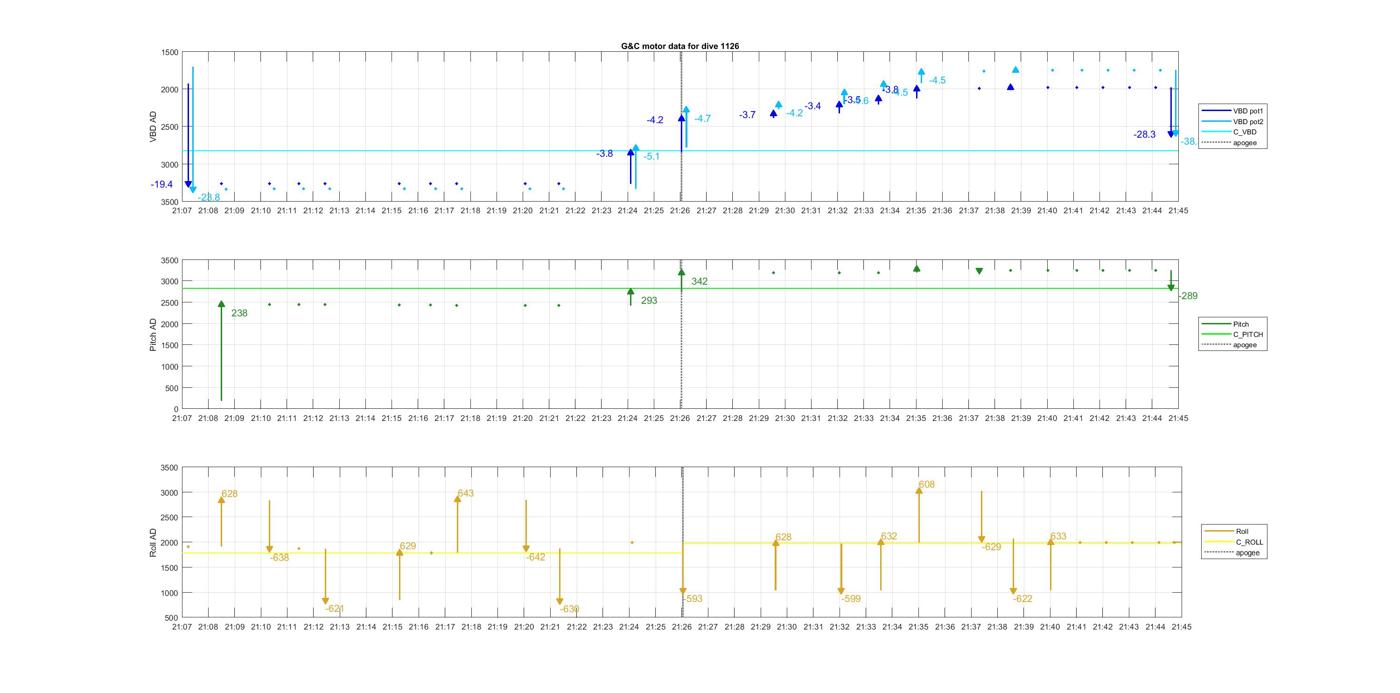
Task: Click the "-3.4" VBD data label
Action: pyautogui.click(x=812, y=106)
